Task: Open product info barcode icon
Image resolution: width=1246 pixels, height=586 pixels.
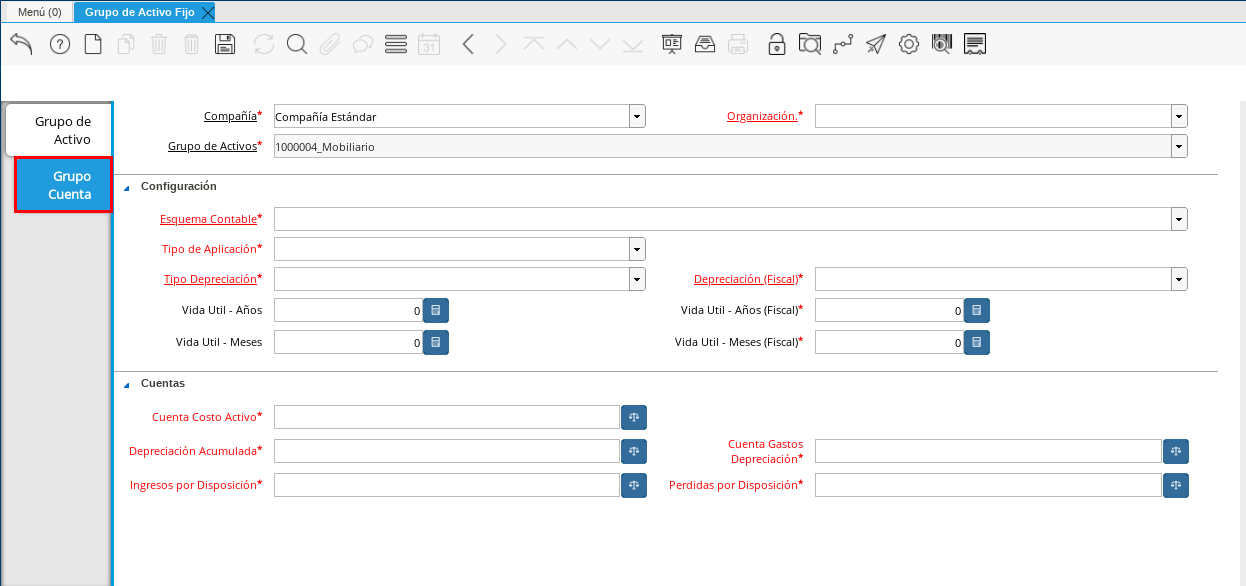Action: (x=942, y=44)
